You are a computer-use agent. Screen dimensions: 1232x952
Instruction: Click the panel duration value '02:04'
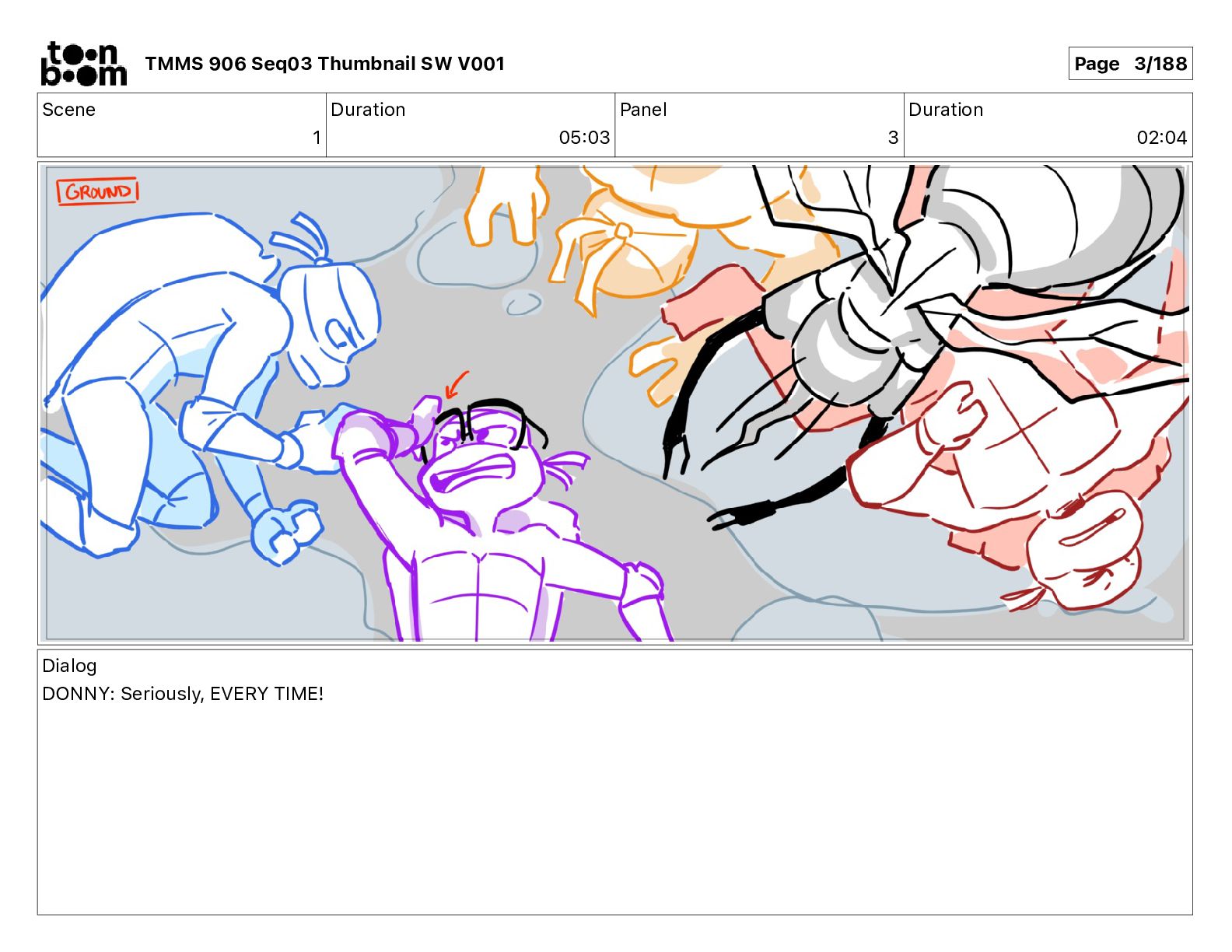1162,138
